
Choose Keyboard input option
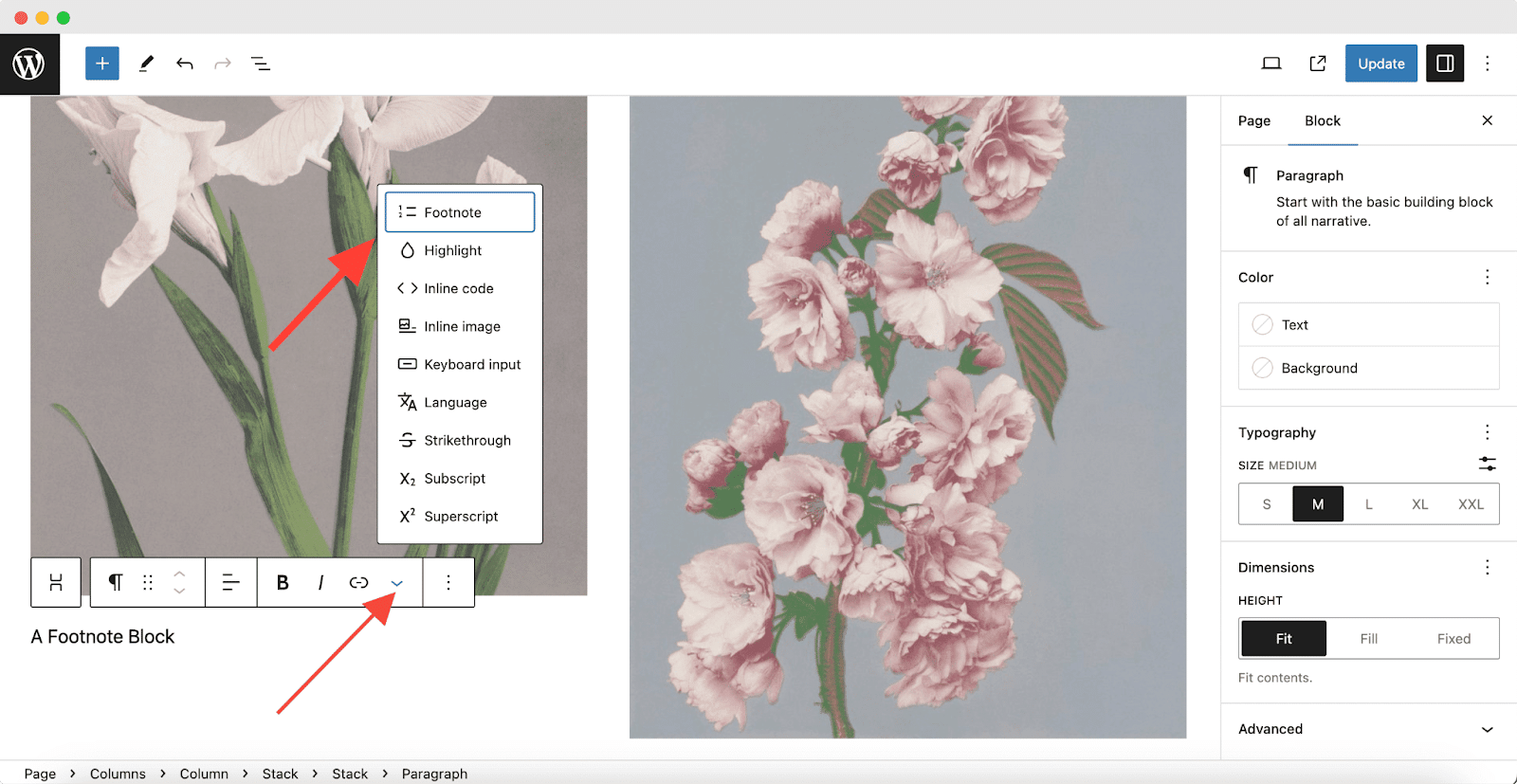pyautogui.click(x=460, y=364)
